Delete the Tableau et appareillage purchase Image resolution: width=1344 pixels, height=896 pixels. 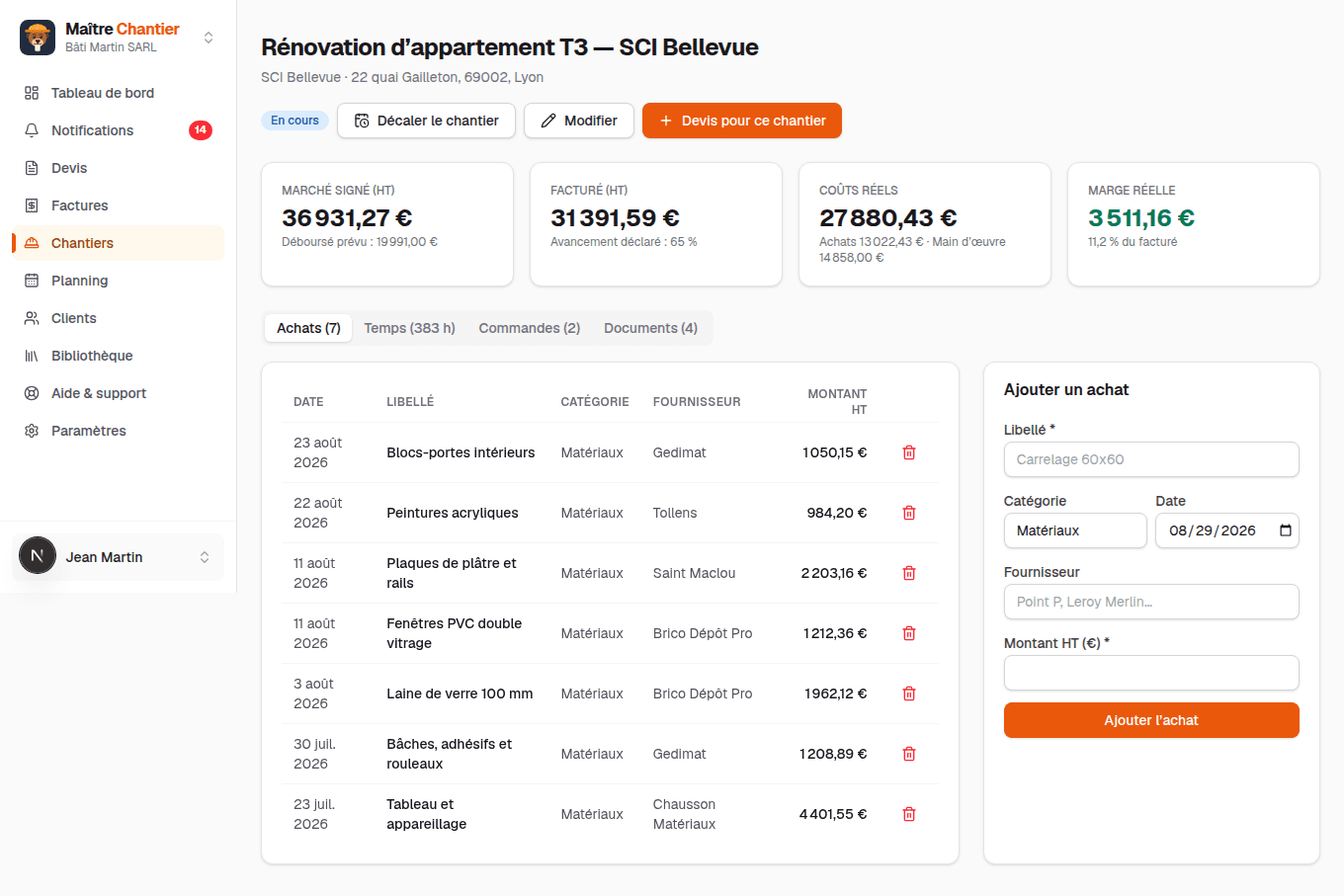click(x=909, y=814)
